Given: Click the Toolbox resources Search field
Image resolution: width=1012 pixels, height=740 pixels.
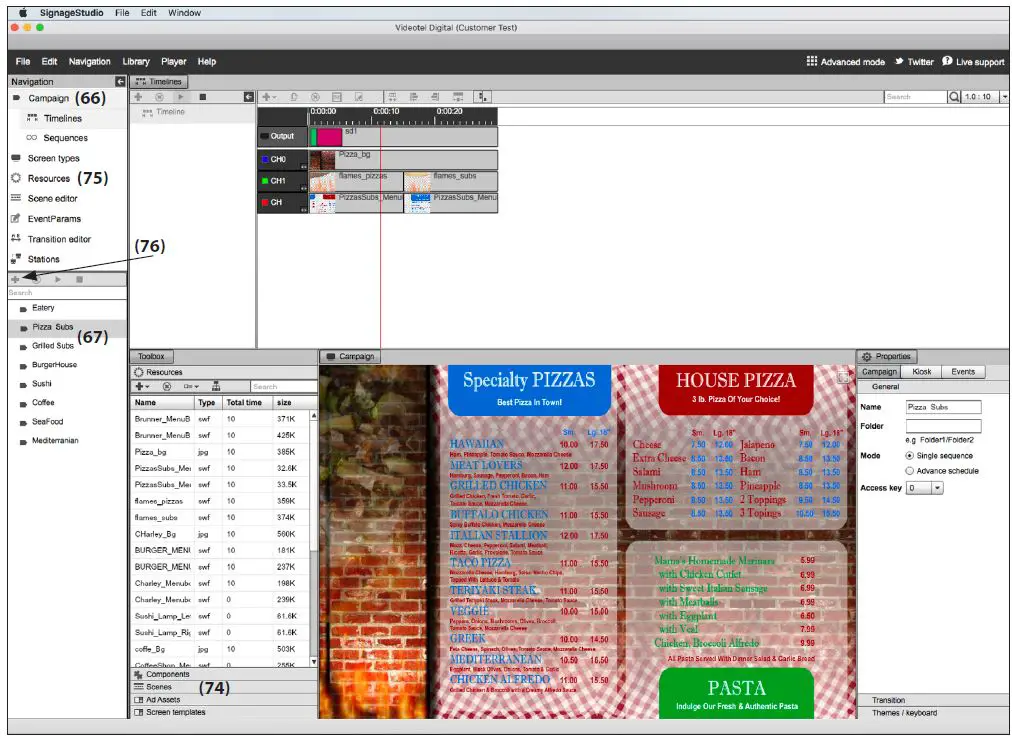Looking at the screenshot, I should click(x=283, y=387).
